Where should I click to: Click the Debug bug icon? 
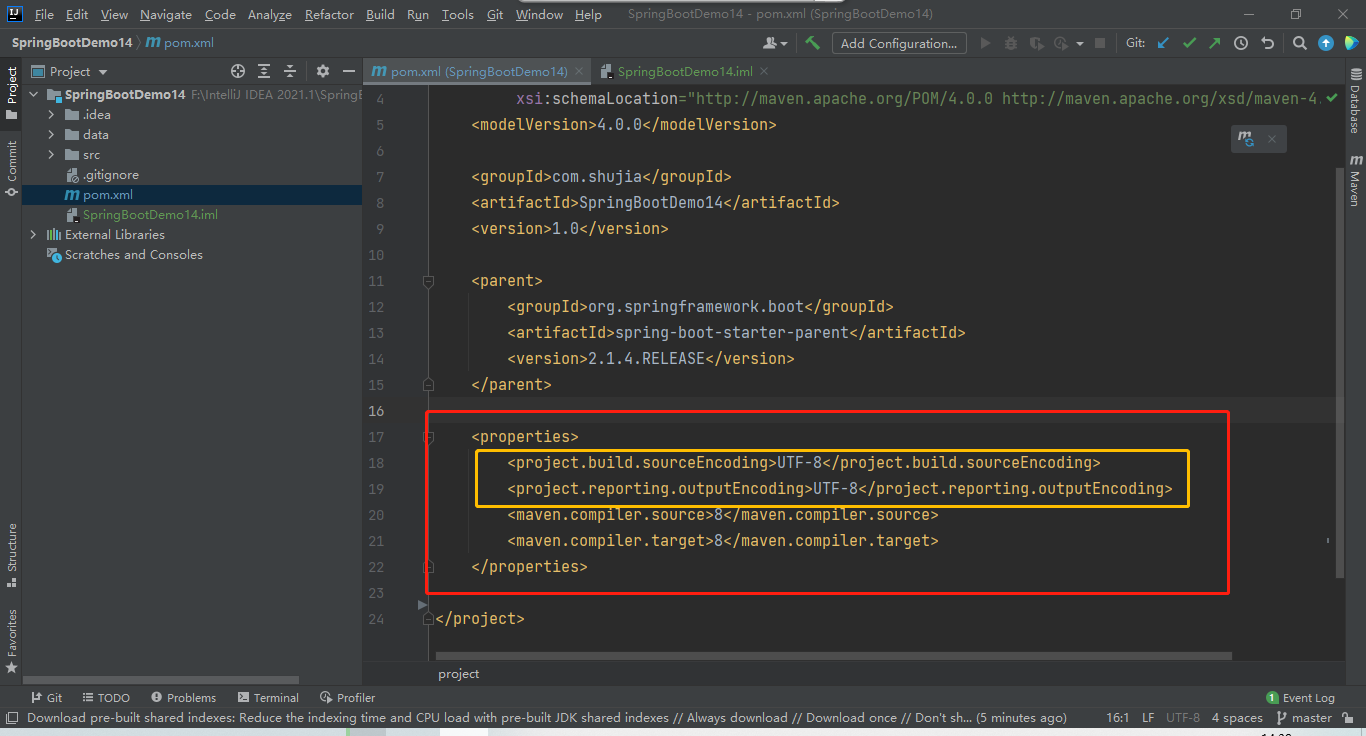coord(1011,43)
